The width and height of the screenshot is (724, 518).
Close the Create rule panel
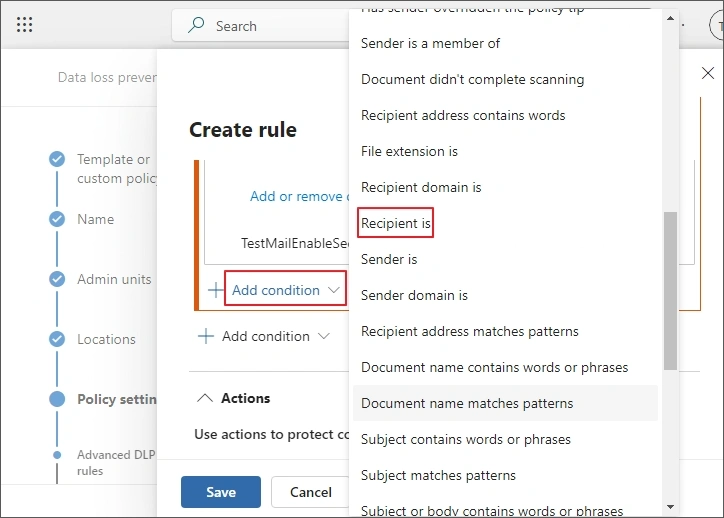click(707, 73)
